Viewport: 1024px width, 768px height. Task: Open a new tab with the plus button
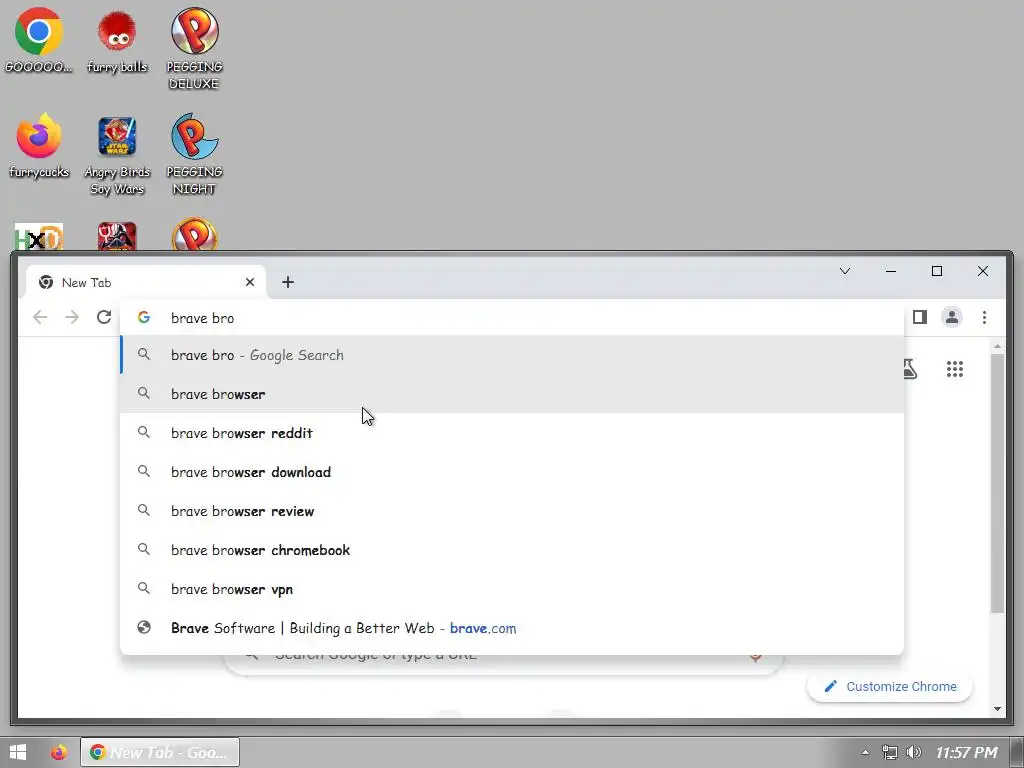coord(287,282)
